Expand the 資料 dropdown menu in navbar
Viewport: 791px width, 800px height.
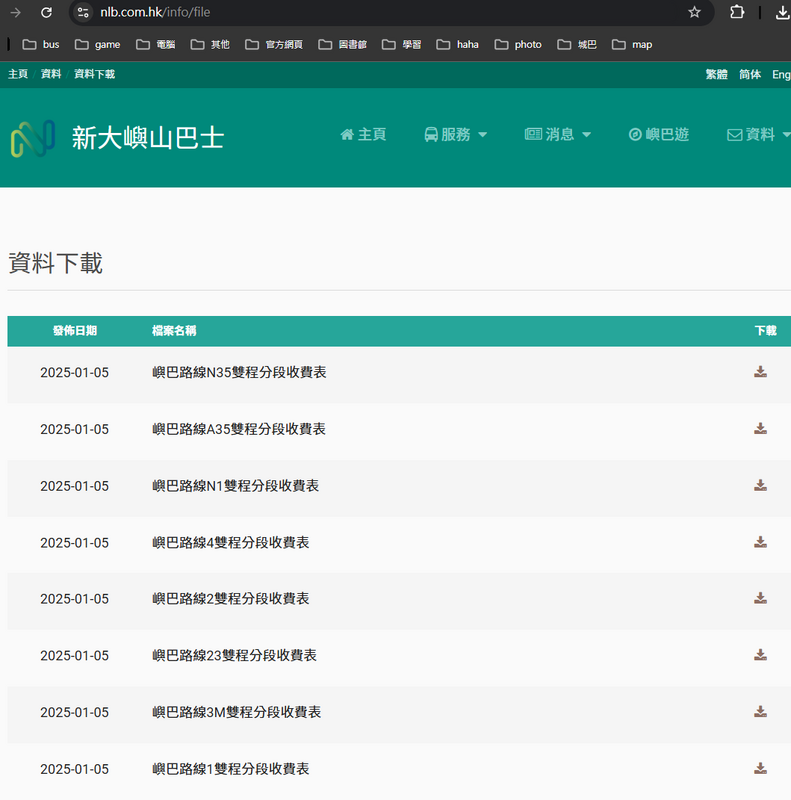point(758,135)
